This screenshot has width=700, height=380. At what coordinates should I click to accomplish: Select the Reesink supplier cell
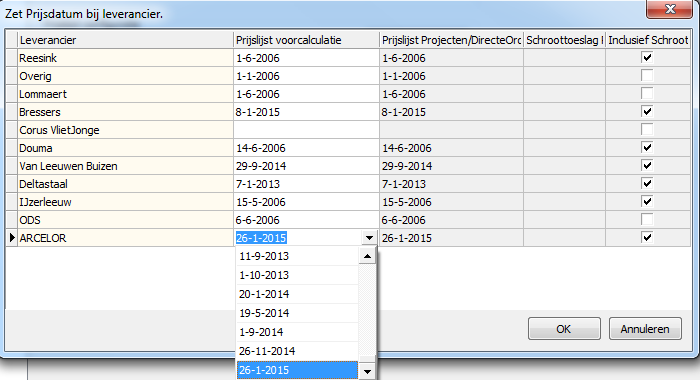pos(125,58)
